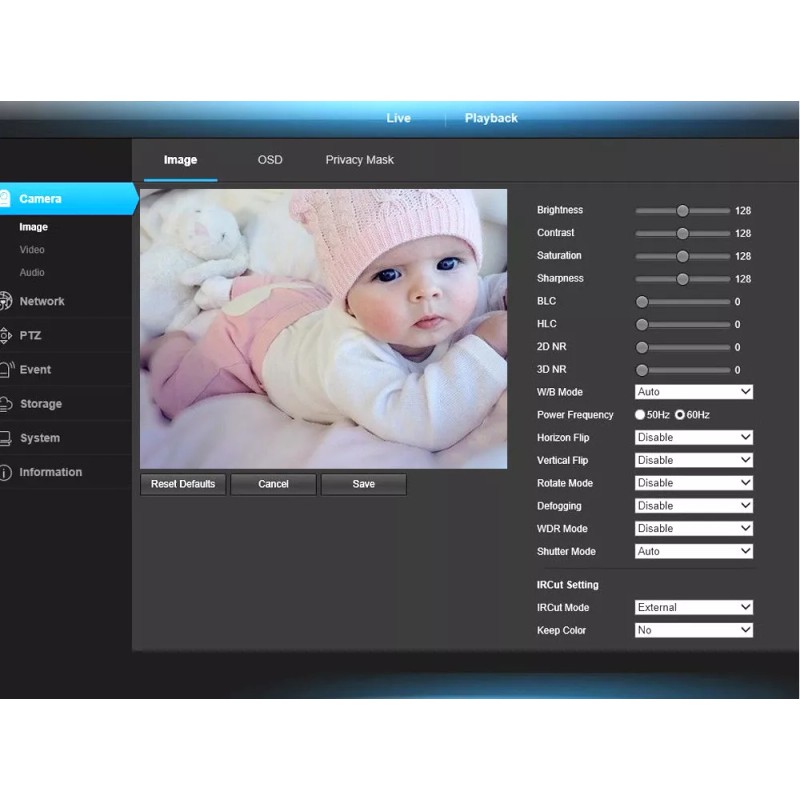Screen dimensions: 800x800
Task: Click the Save button
Action: (363, 484)
